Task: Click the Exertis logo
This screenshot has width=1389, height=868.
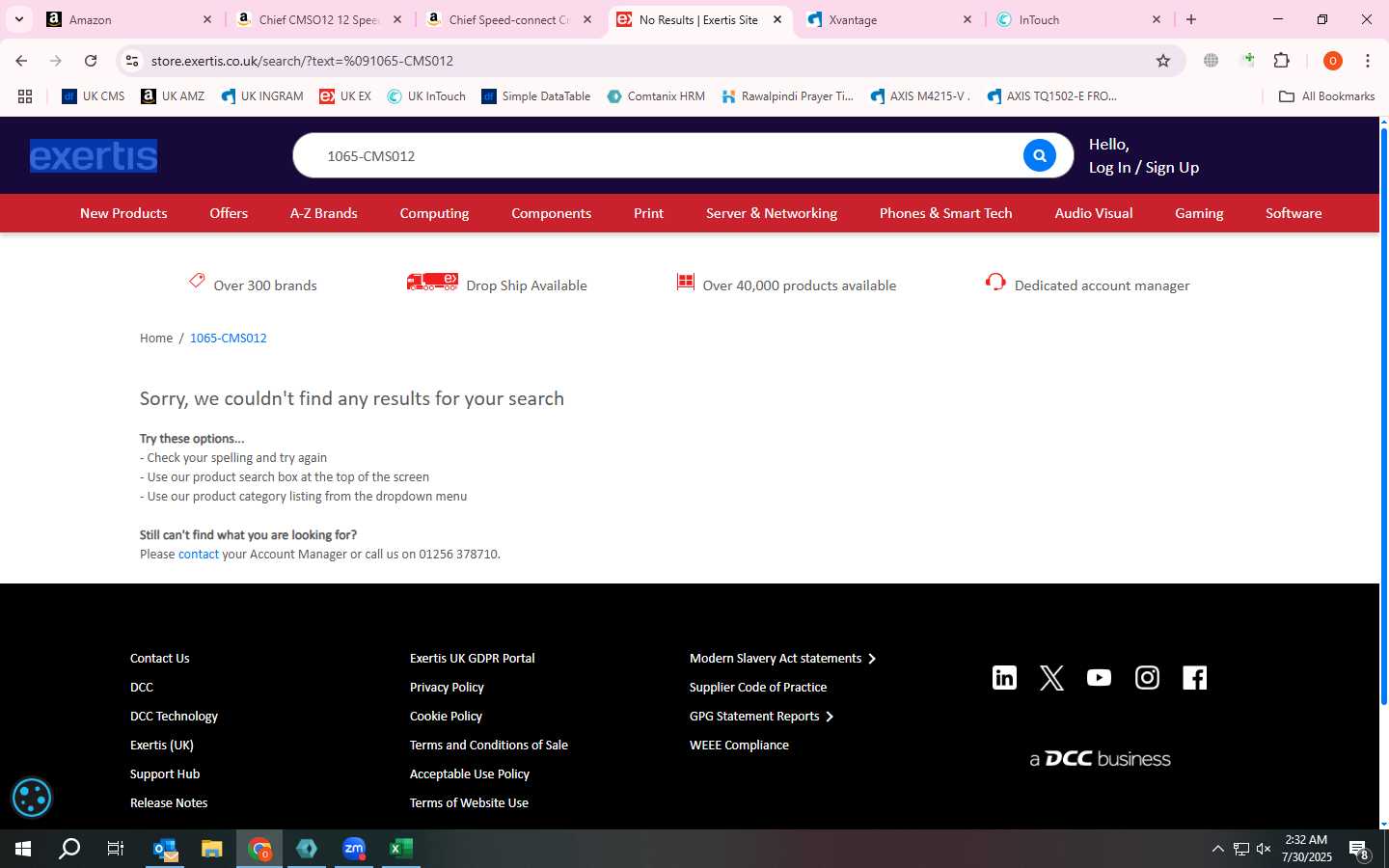Action: point(94,155)
